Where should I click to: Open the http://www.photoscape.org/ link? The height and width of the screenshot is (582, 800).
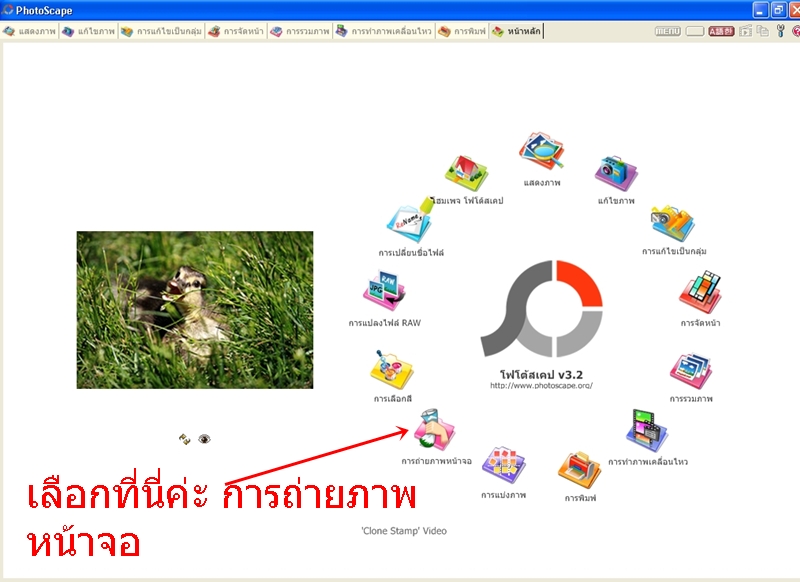point(541,386)
